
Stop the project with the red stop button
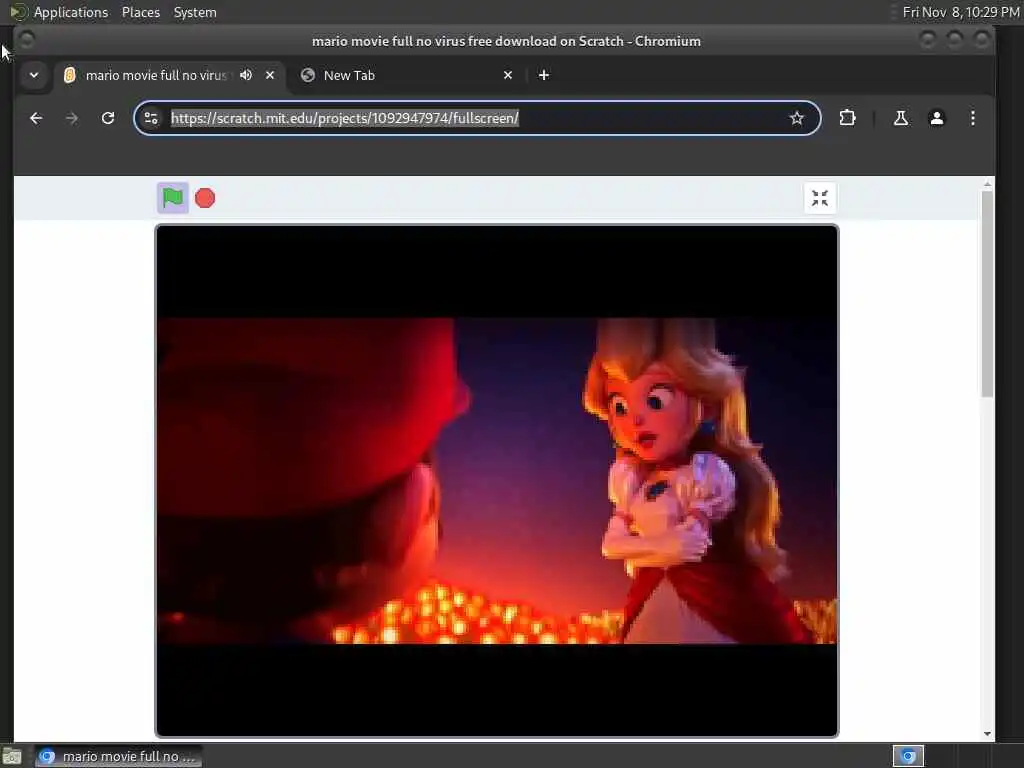tap(205, 198)
